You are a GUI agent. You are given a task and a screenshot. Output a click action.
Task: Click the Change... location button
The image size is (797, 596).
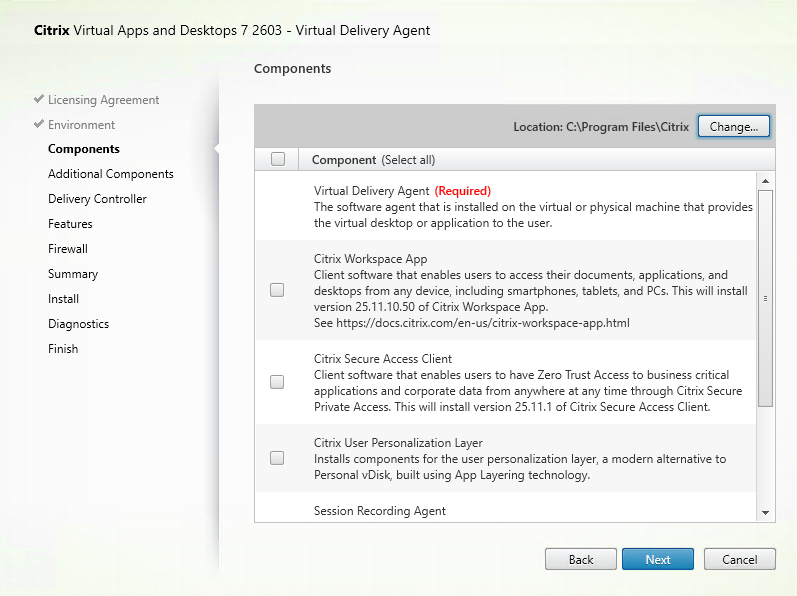733,127
